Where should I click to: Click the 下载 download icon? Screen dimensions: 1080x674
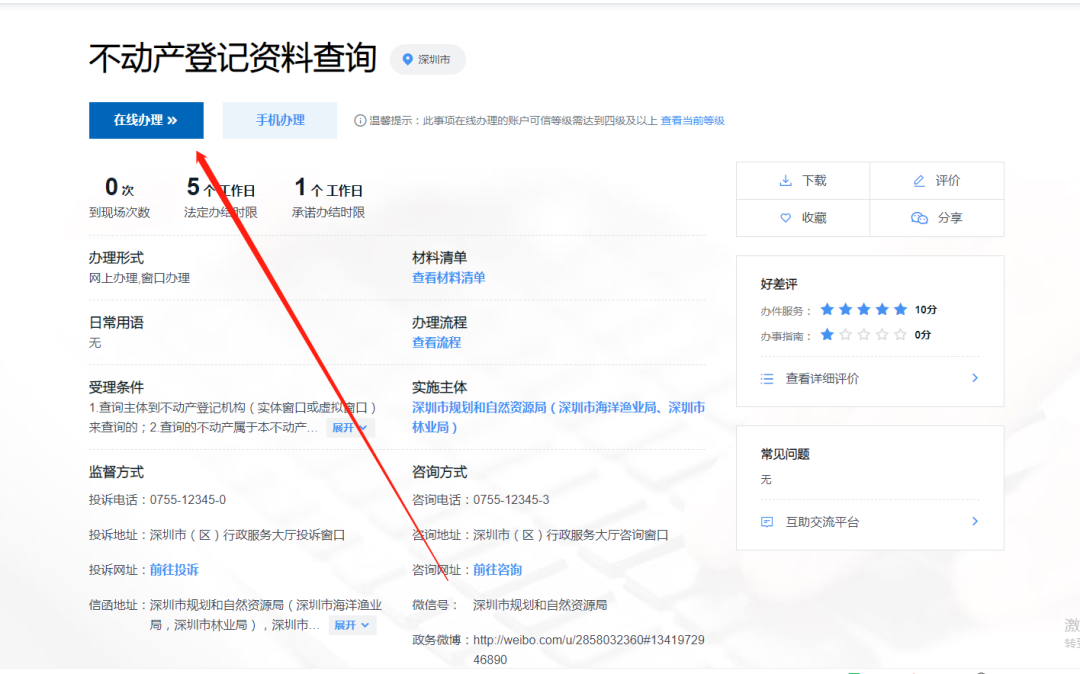785,180
